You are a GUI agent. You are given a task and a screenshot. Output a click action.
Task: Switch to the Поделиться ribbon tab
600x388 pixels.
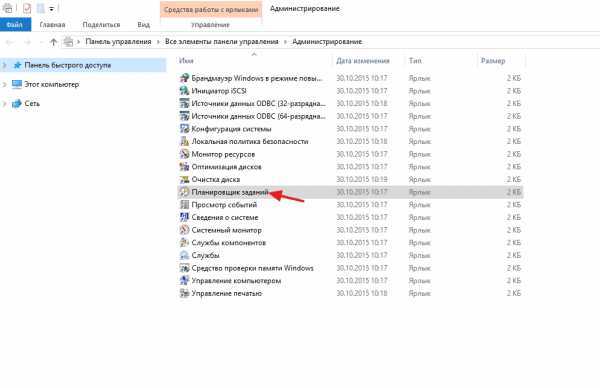(101, 24)
